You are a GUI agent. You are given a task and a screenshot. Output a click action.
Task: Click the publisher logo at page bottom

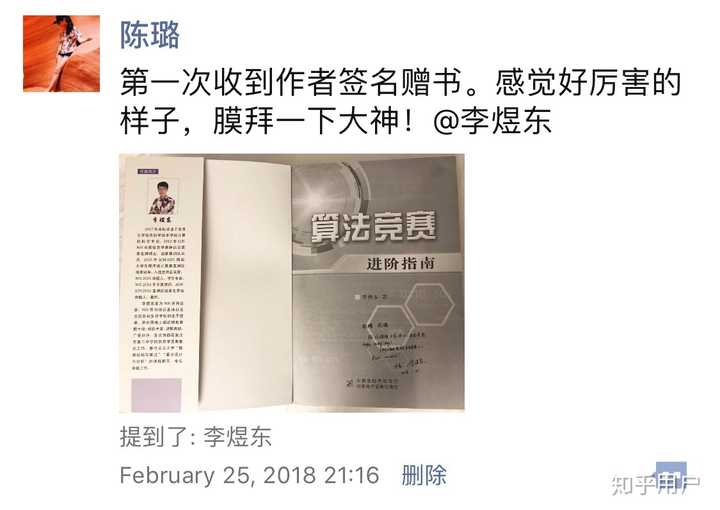coord(372,383)
